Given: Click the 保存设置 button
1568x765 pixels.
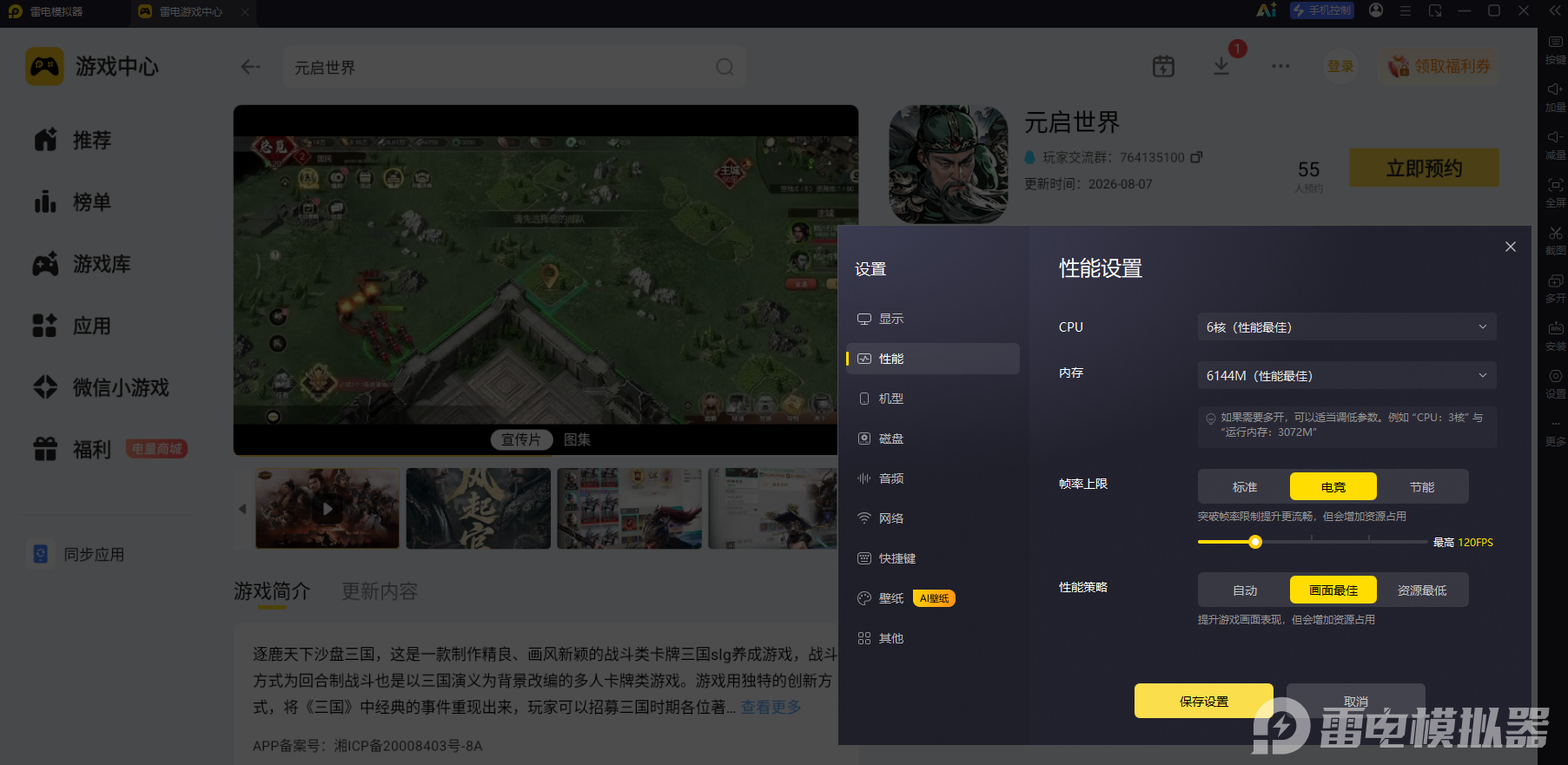Looking at the screenshot, I should coord(1204,701).
